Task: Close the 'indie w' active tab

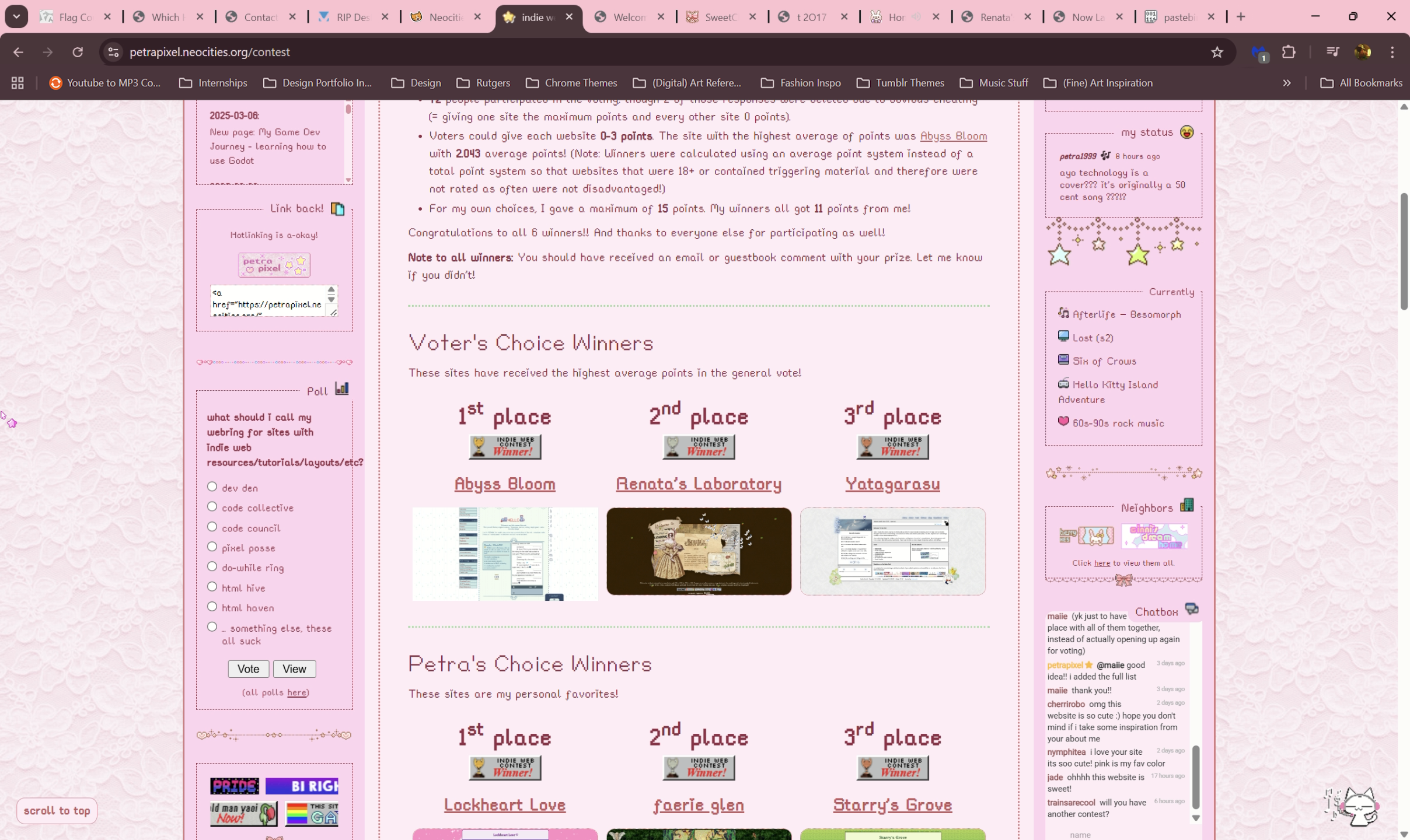Action: point(569,17)
